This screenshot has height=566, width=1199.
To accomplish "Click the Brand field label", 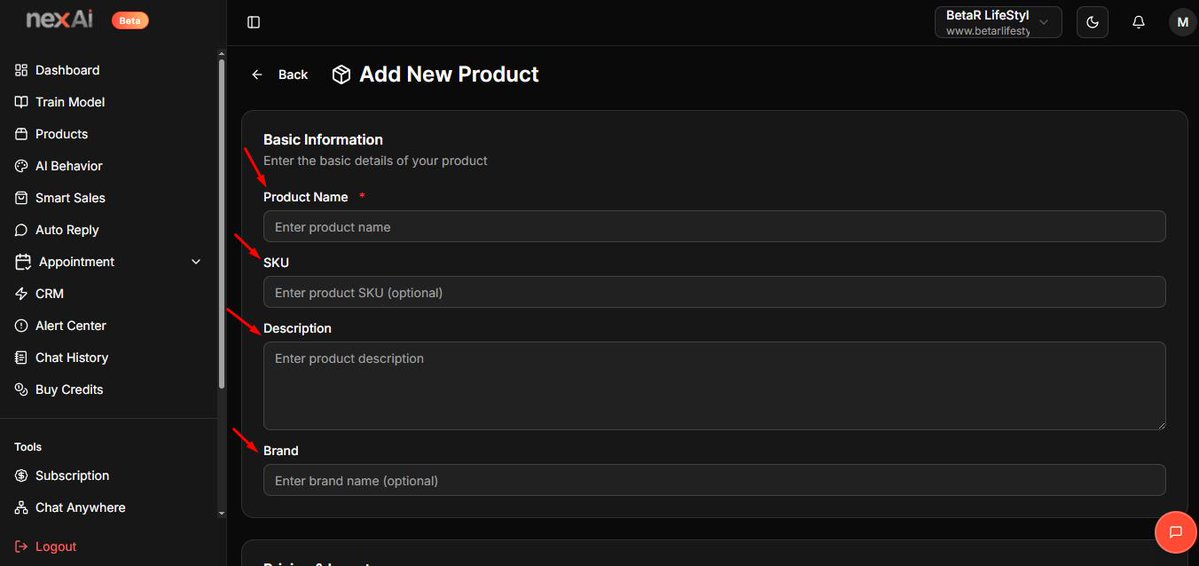I will [281, 451].
